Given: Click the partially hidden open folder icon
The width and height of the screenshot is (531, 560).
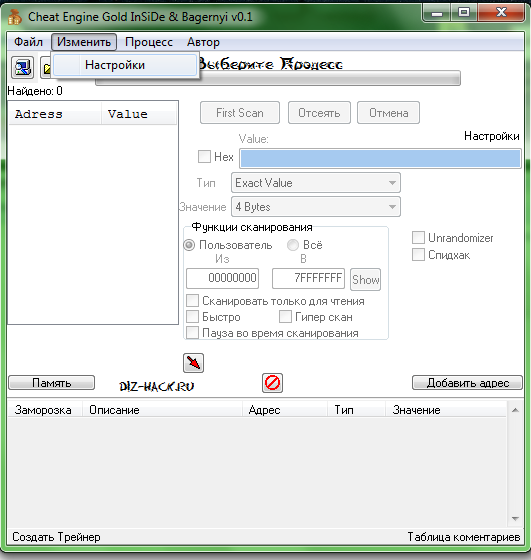Looking at the screenshot, I should tap(45, 67).
